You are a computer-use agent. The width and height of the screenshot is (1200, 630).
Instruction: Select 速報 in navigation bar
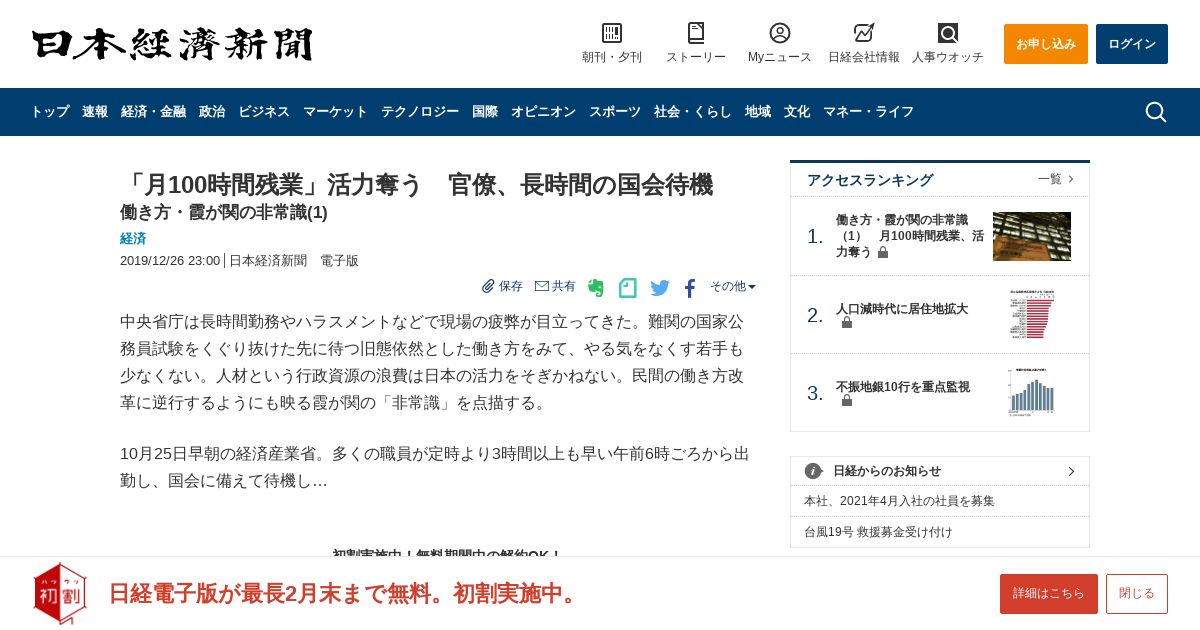click(x=95, y=112)
